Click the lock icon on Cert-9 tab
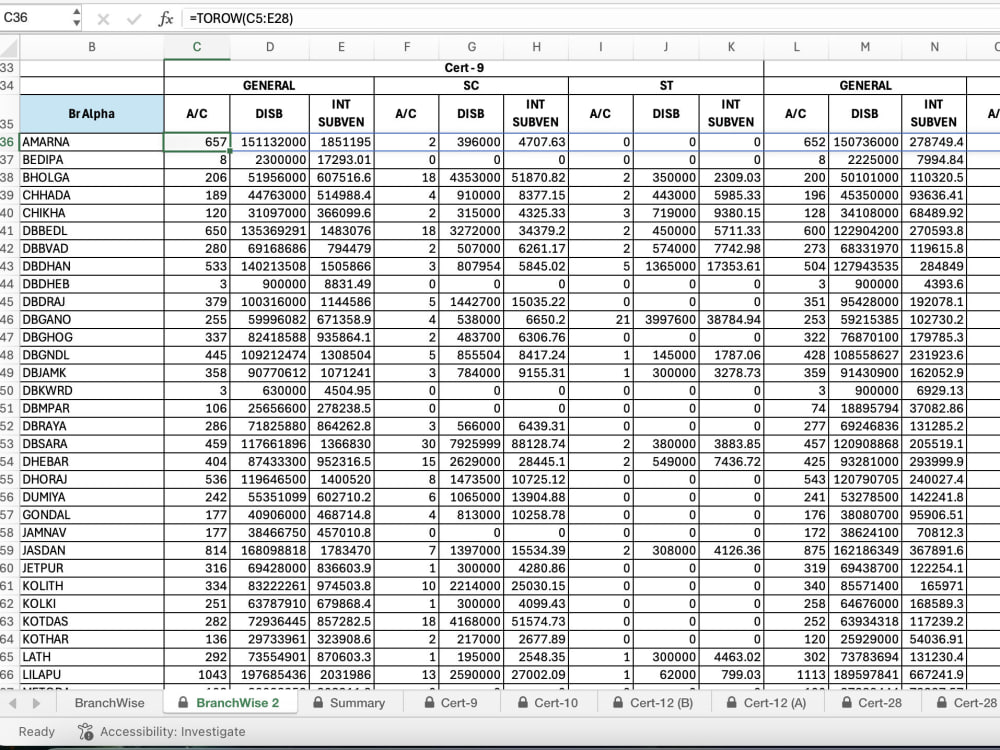 click(x=429, y=702)
